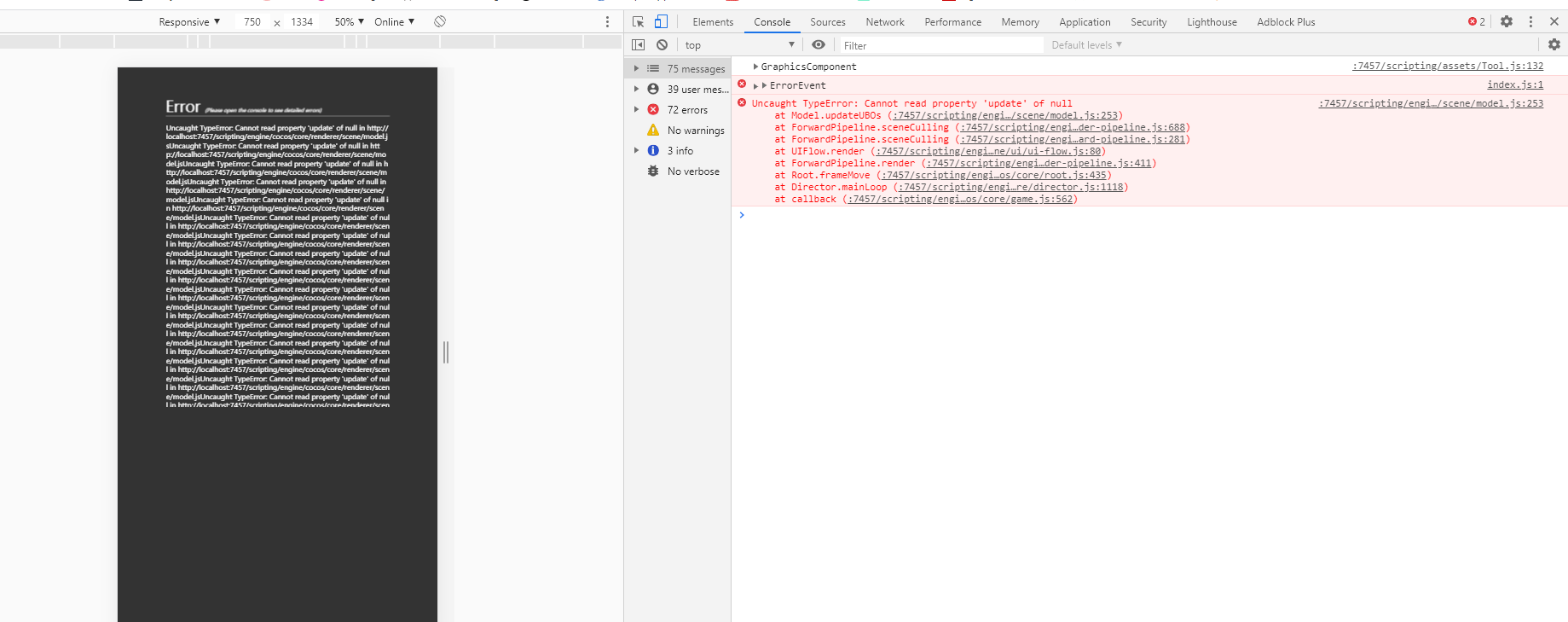Click the red error count badge
Screen dimensions: 1568x622
(x=1477, y=21)
